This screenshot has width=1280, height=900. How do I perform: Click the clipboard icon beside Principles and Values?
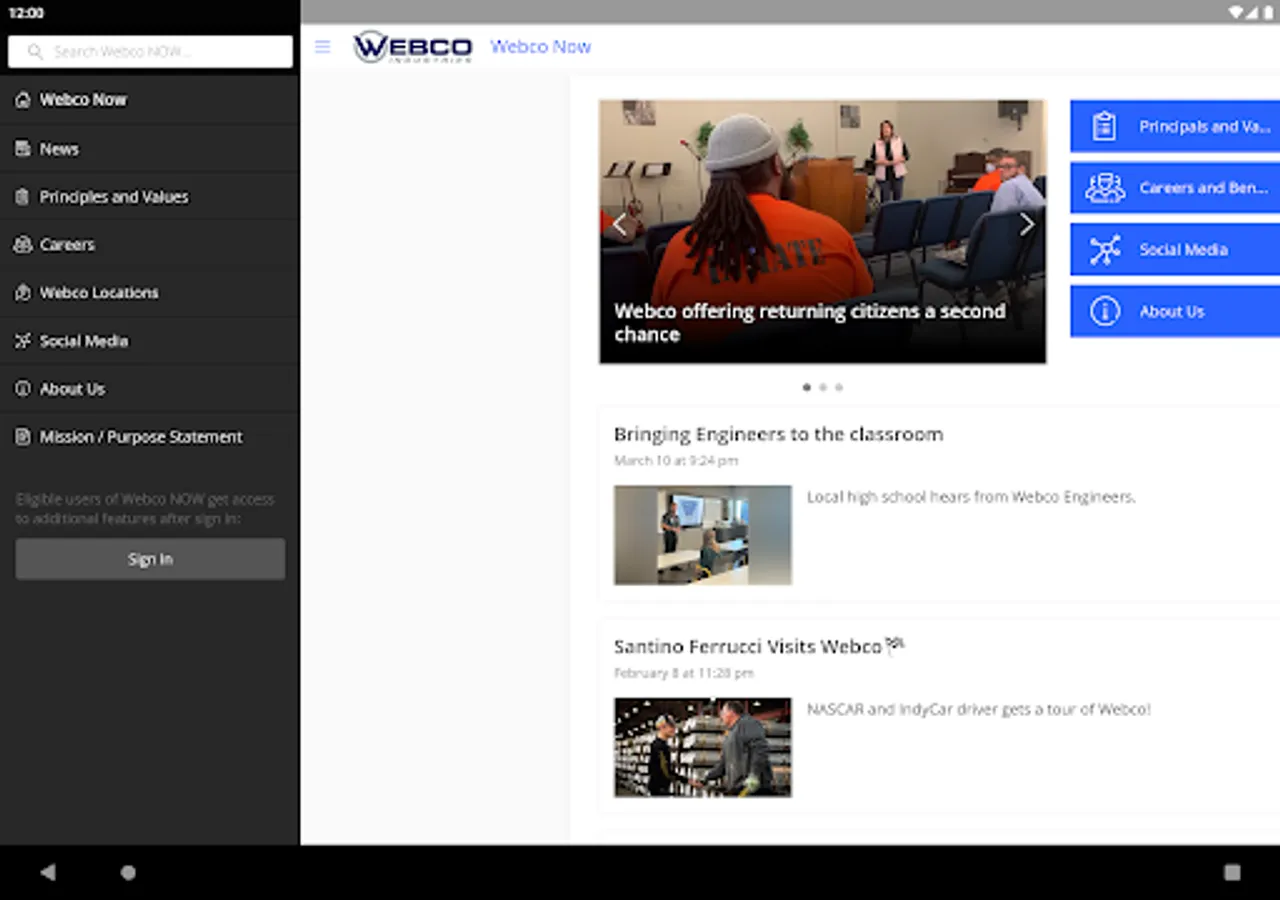22,197
